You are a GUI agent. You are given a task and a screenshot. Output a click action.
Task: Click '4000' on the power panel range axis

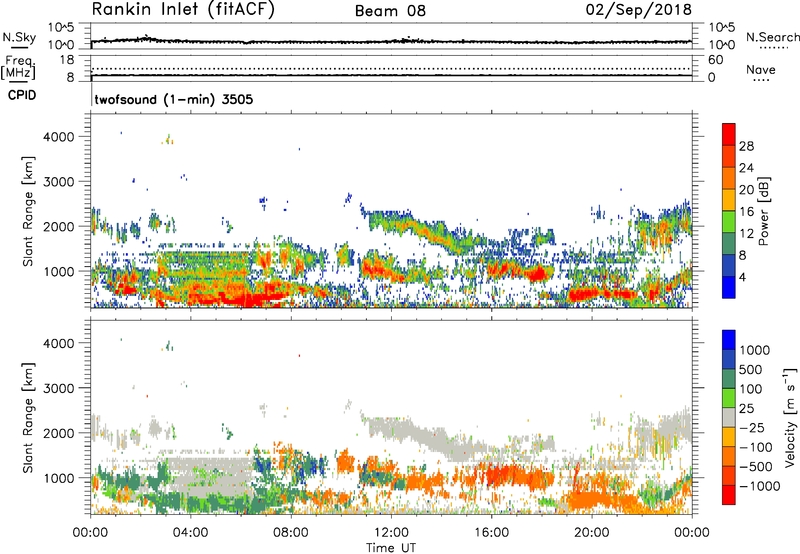[58, 137]
